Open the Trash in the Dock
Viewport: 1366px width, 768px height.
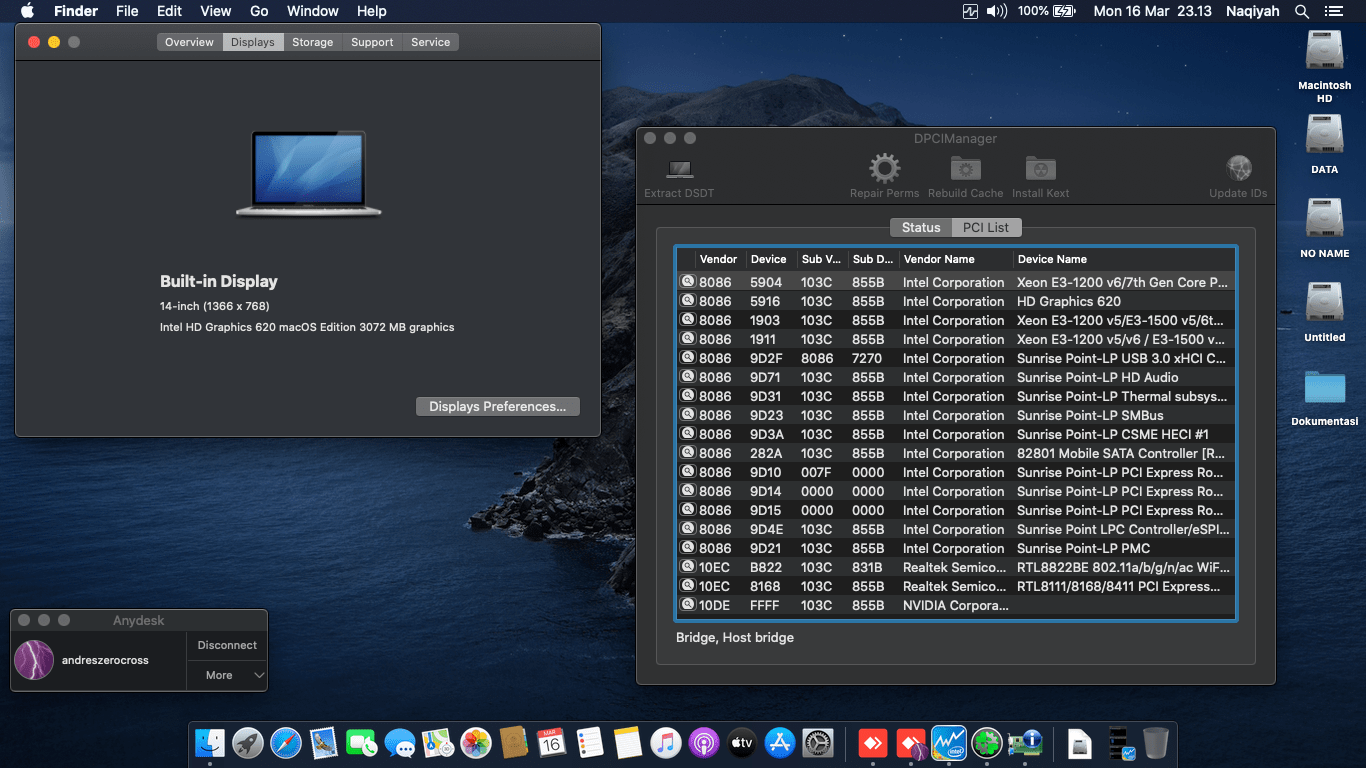point(1155,742)
